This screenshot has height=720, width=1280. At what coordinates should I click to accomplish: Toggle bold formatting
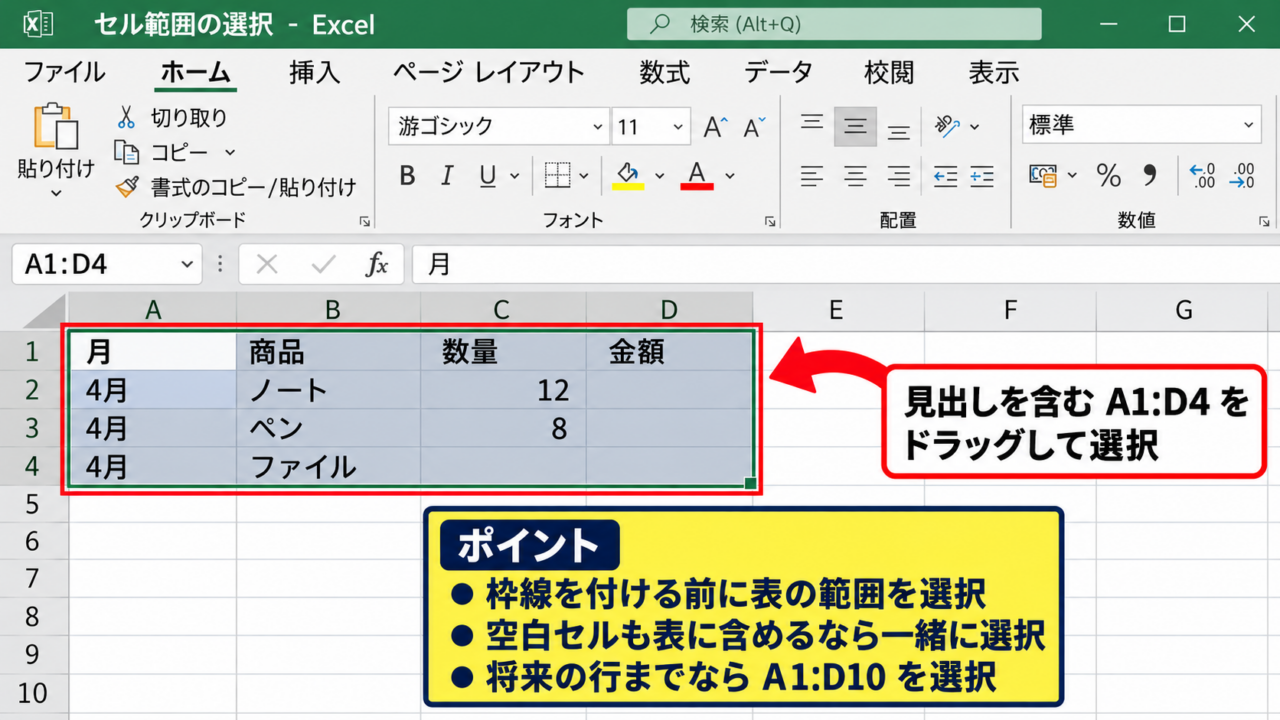(x=407, y=176)
